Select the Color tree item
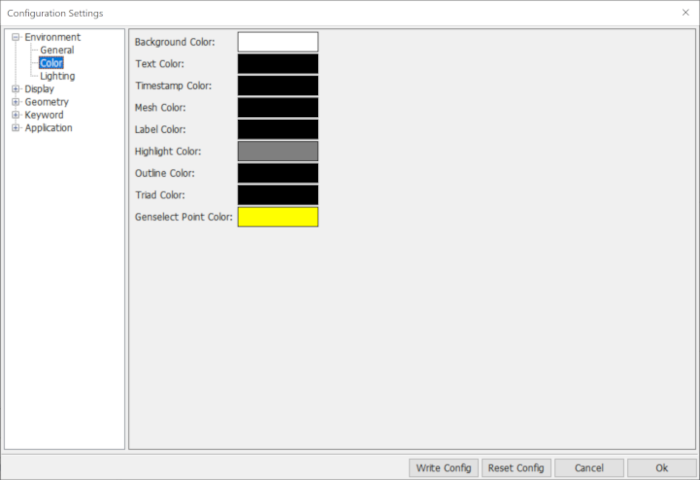 pyautogui.click(x=51, y=63)
